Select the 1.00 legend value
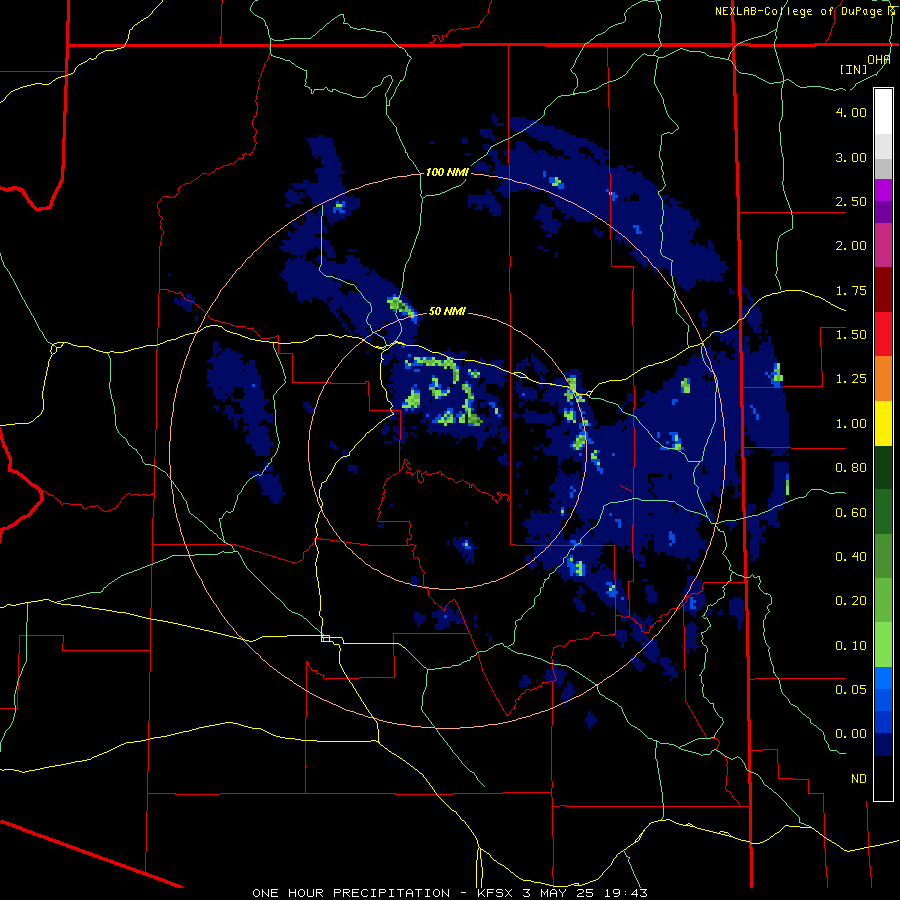This screenshot has height=900, width=900. pyautogui.click(x=851, y=424)
